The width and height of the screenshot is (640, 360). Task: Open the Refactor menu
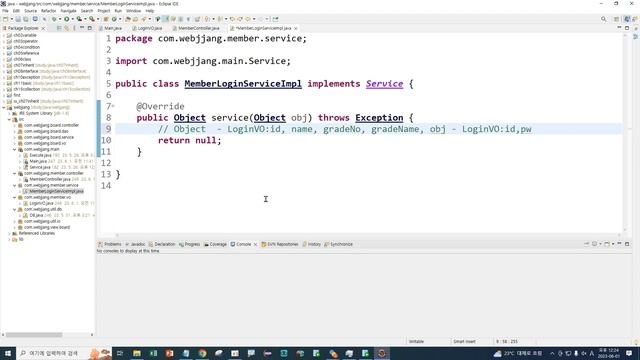48,11
